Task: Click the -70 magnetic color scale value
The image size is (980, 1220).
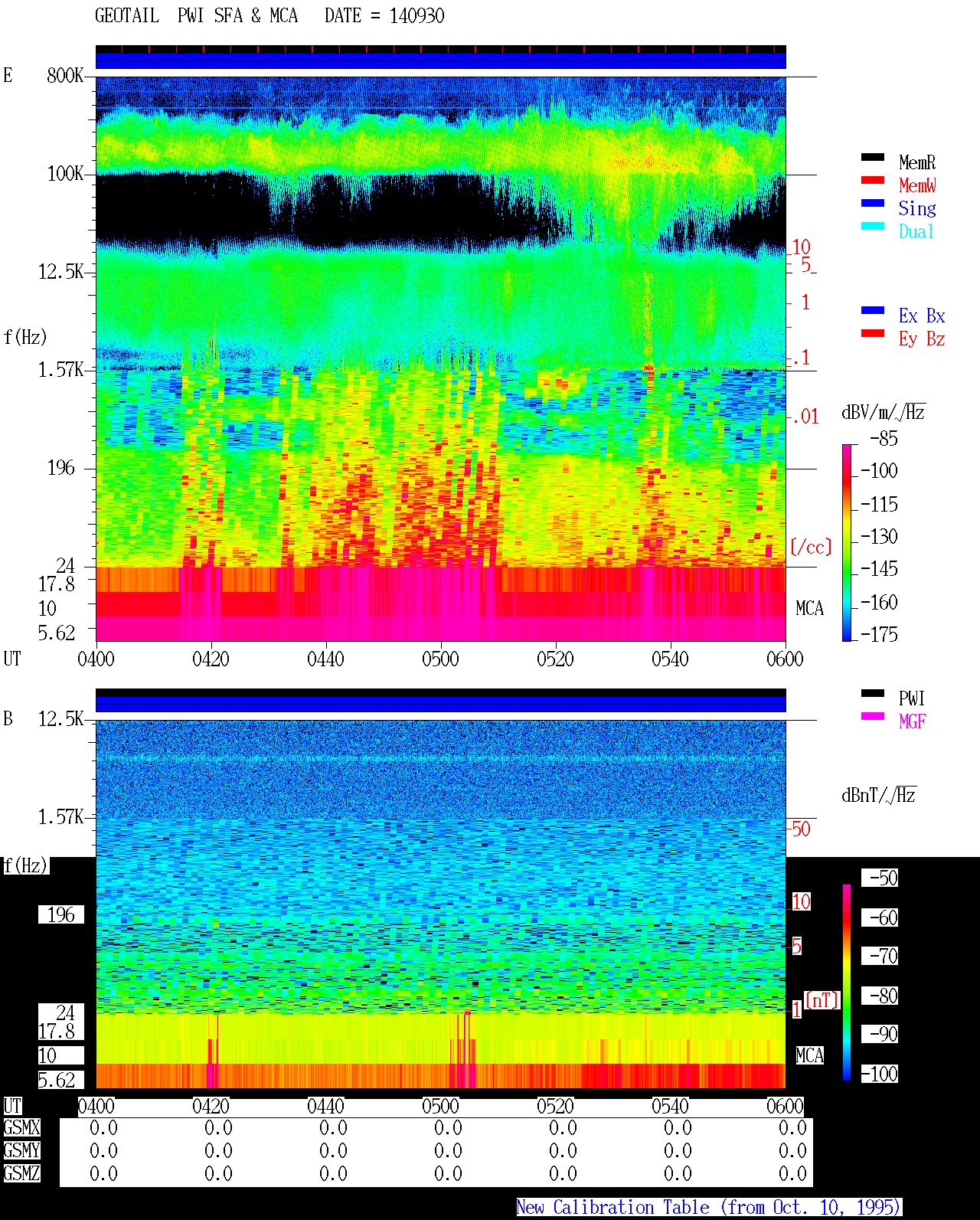Action: (880, 956)
